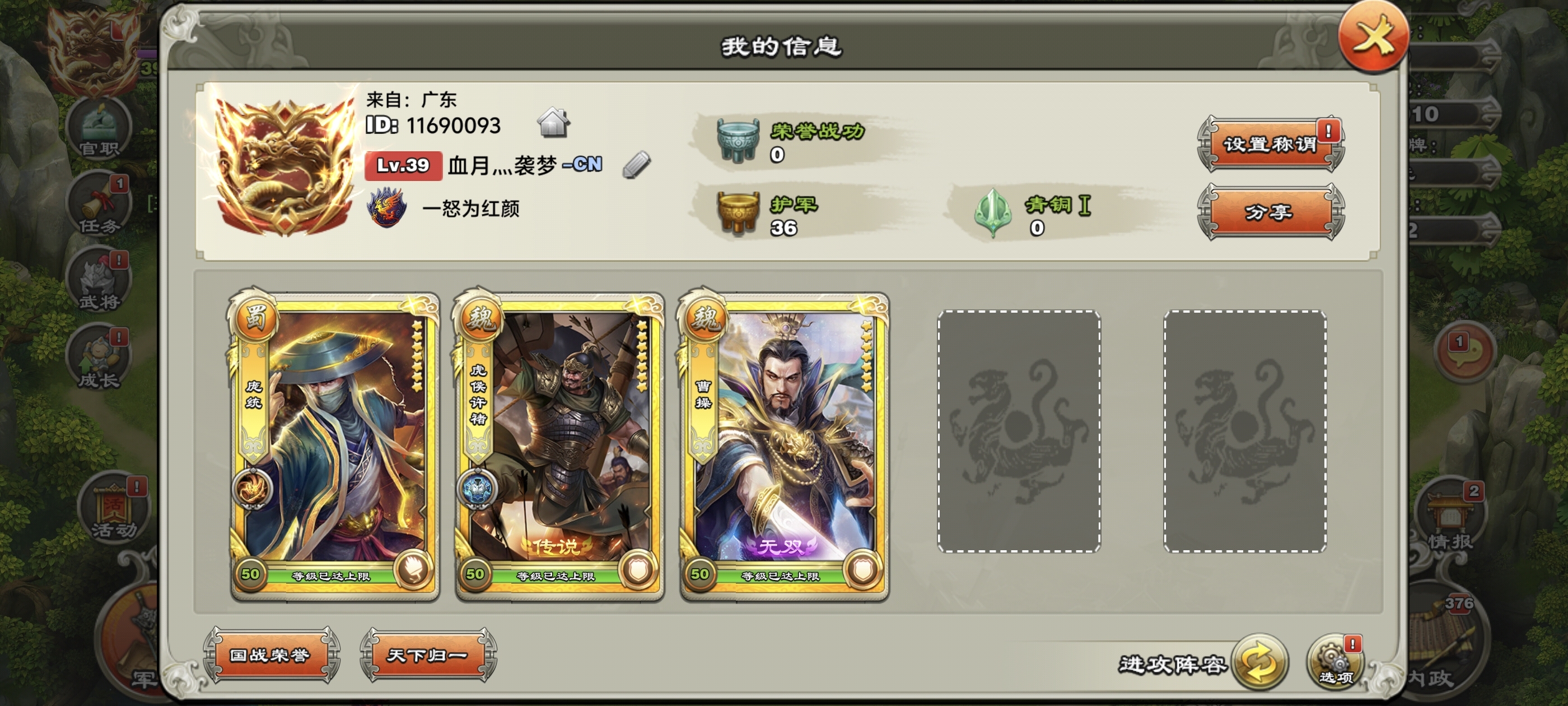Viewport: 1568px width, 706px height.
Task: Click the 设置称谓 button
Action: click(1270, 144)
